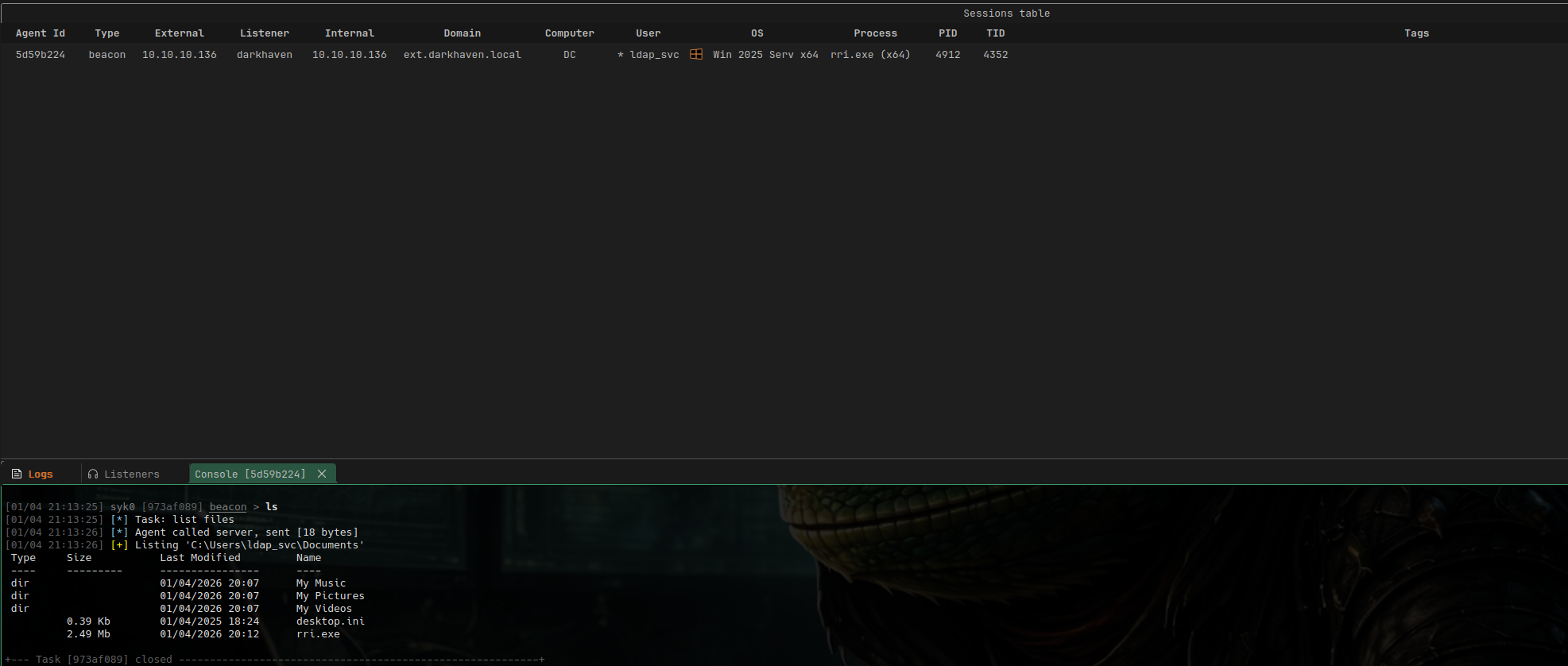
Task: Sort by Internal column header
Action: pos(350,33)
